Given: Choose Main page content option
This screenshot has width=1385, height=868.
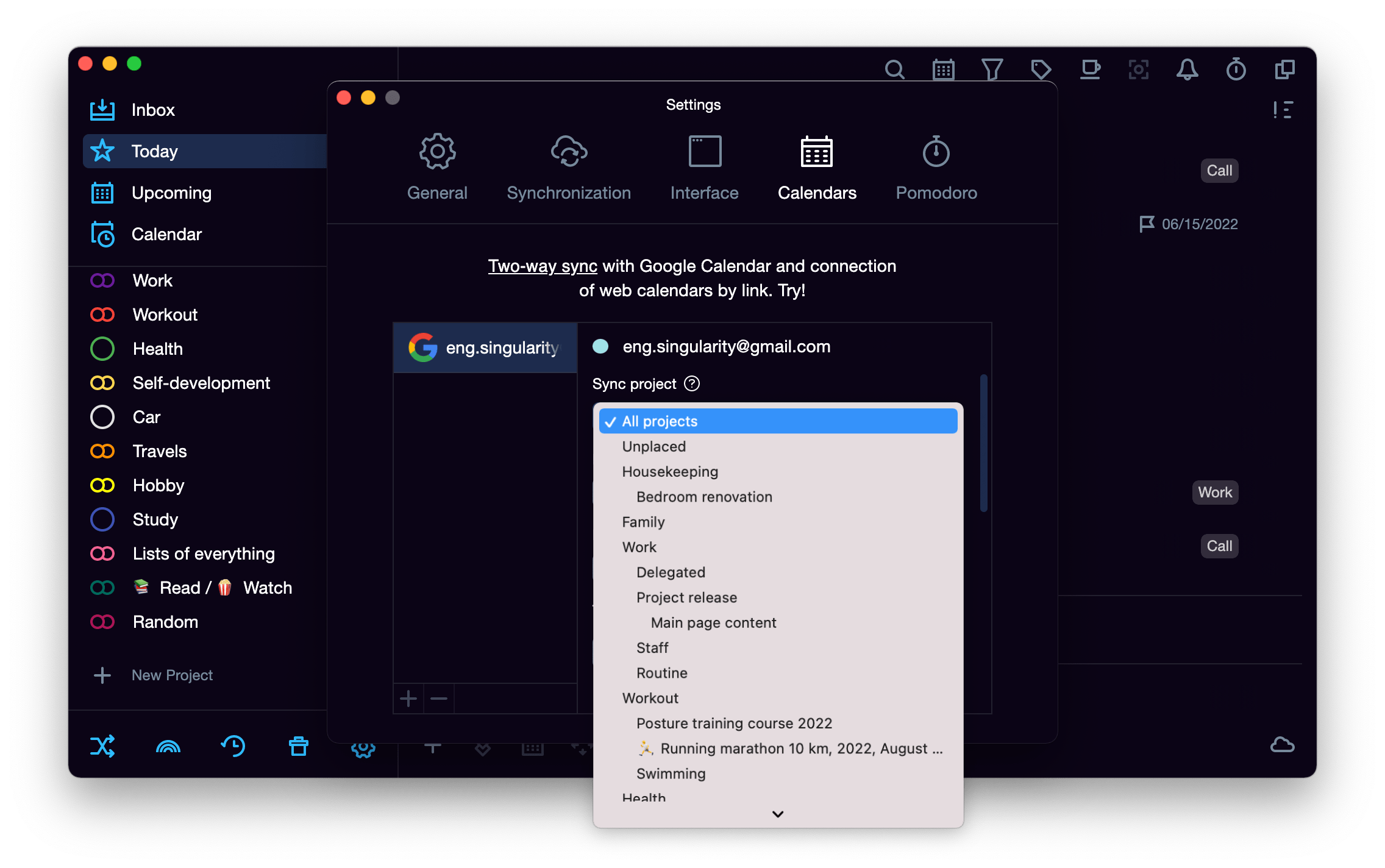Looking at the screenshot, I should pos(778,622).
